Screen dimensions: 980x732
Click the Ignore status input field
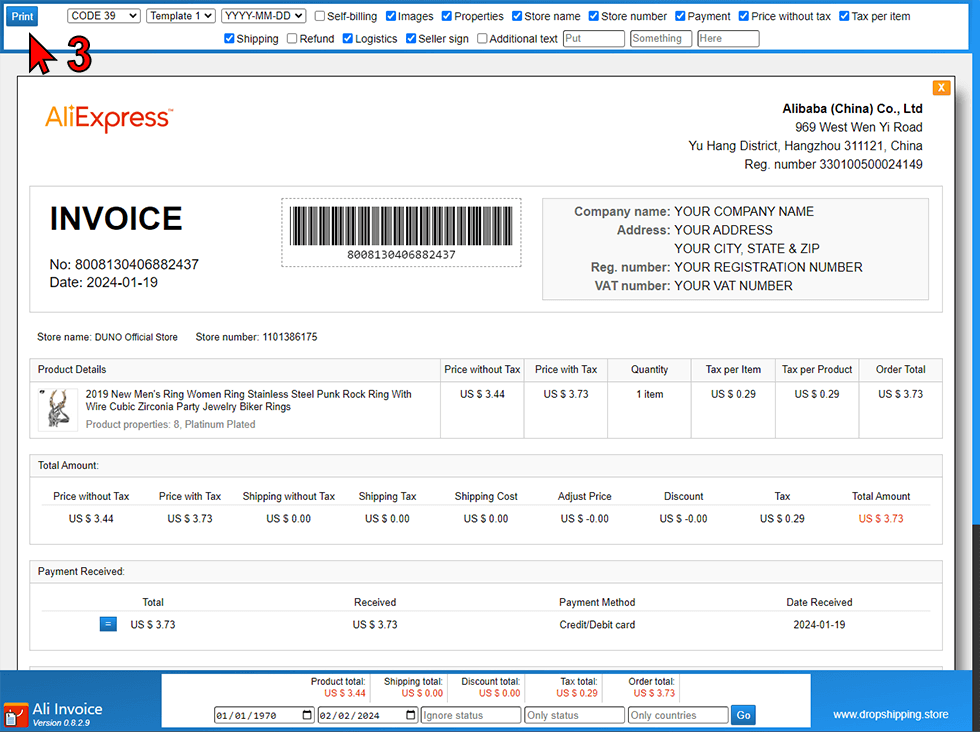point(471,715)
